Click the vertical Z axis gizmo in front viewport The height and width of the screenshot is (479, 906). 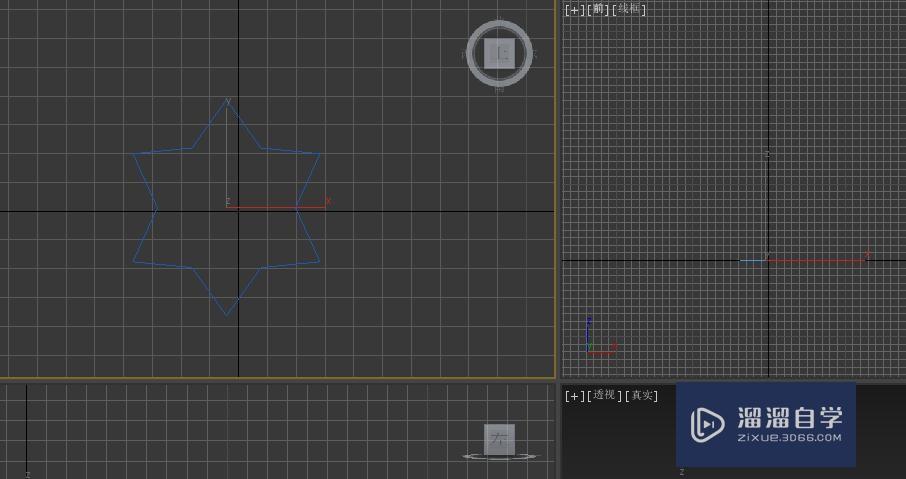tap(767, 207)
